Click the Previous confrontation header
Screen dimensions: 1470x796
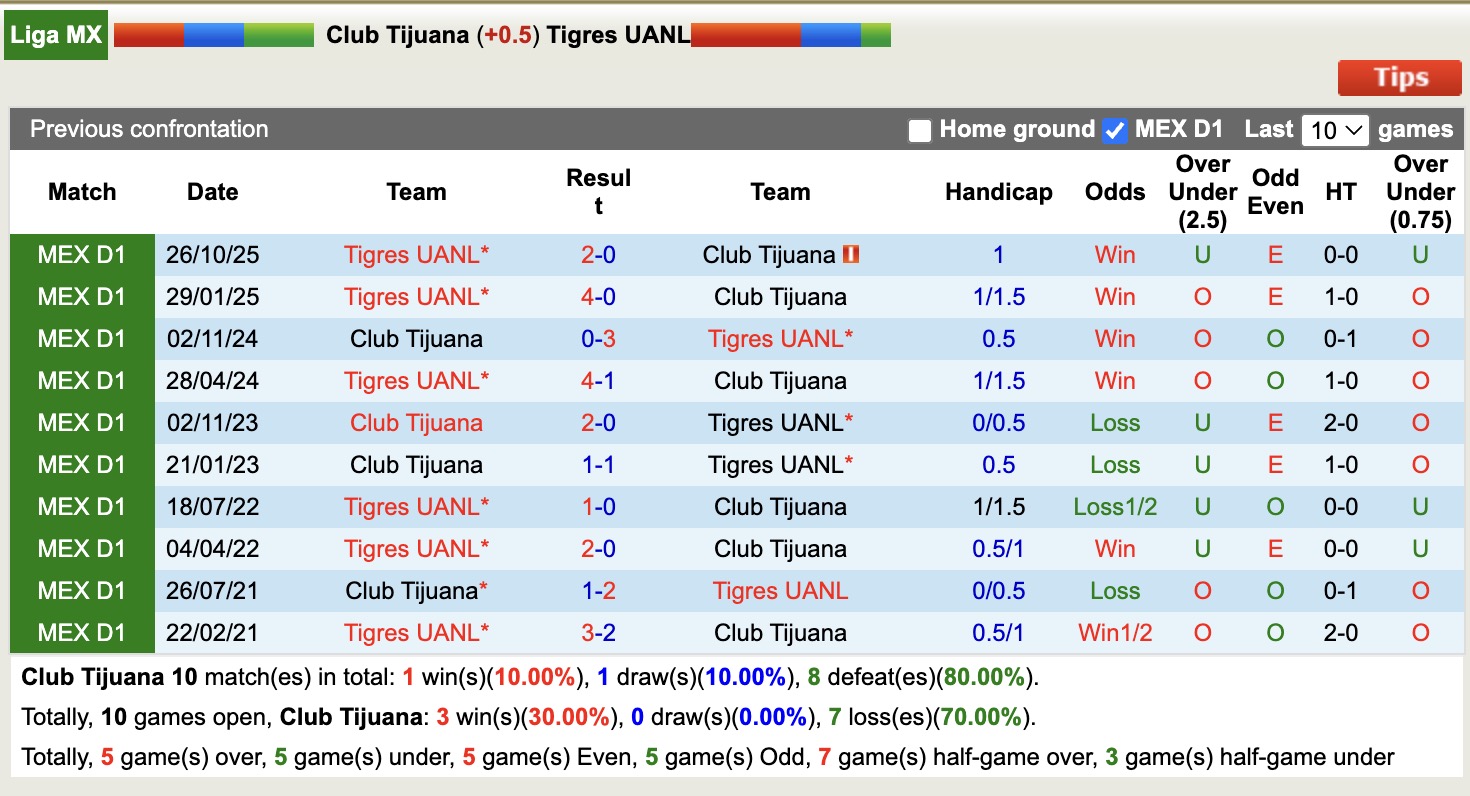148,129
